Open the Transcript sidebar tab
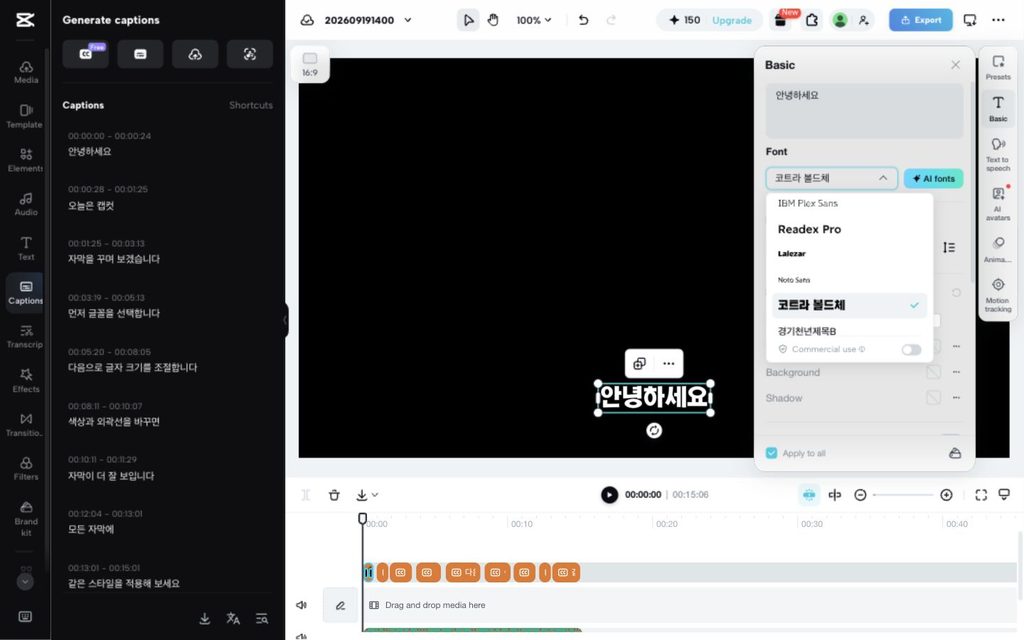This screenshot has height=640, width=1024. pyautogui.click(x=25, y=336)
